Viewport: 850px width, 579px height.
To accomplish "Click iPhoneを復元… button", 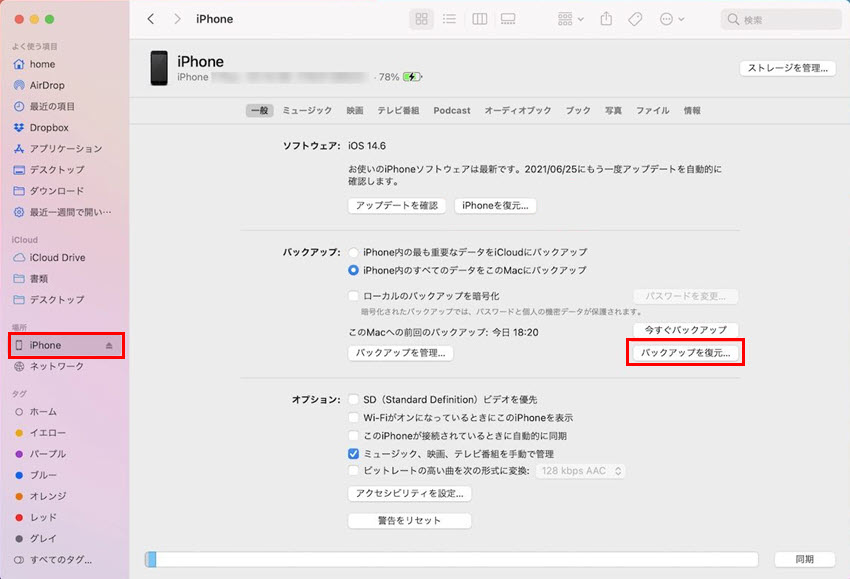I will point(495,205).
